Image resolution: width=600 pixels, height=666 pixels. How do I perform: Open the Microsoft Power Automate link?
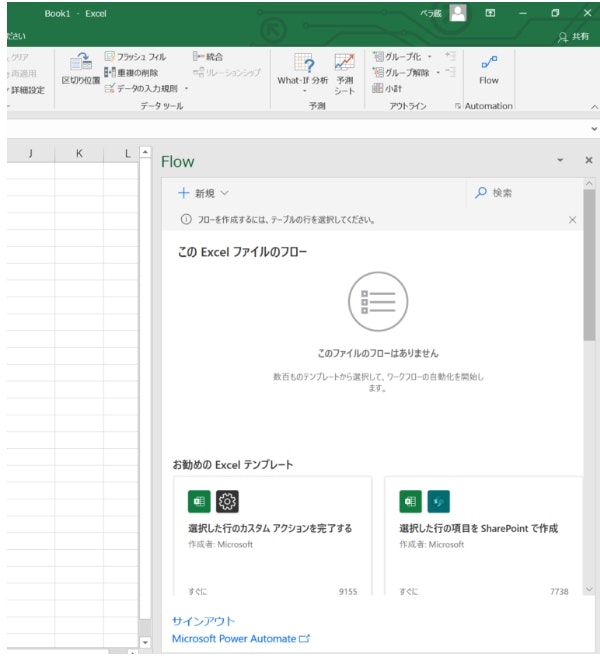pyautogui.click(x=241, y=638)
